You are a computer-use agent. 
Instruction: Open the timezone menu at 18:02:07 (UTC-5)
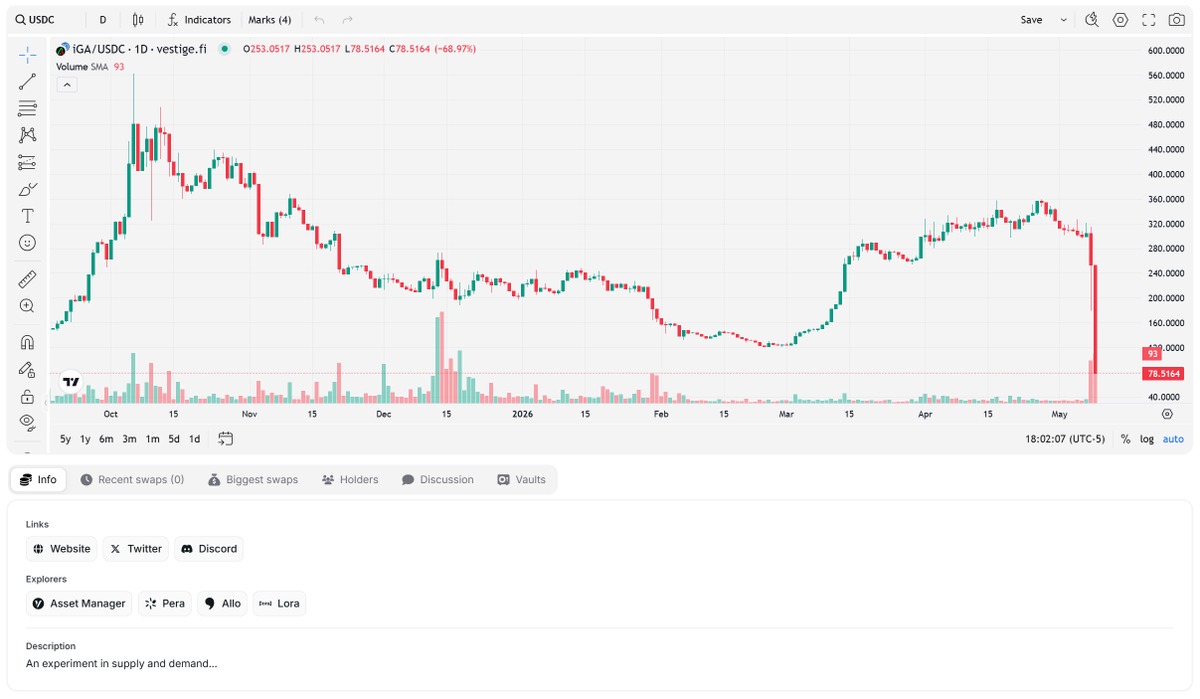tap(1065, 439)
